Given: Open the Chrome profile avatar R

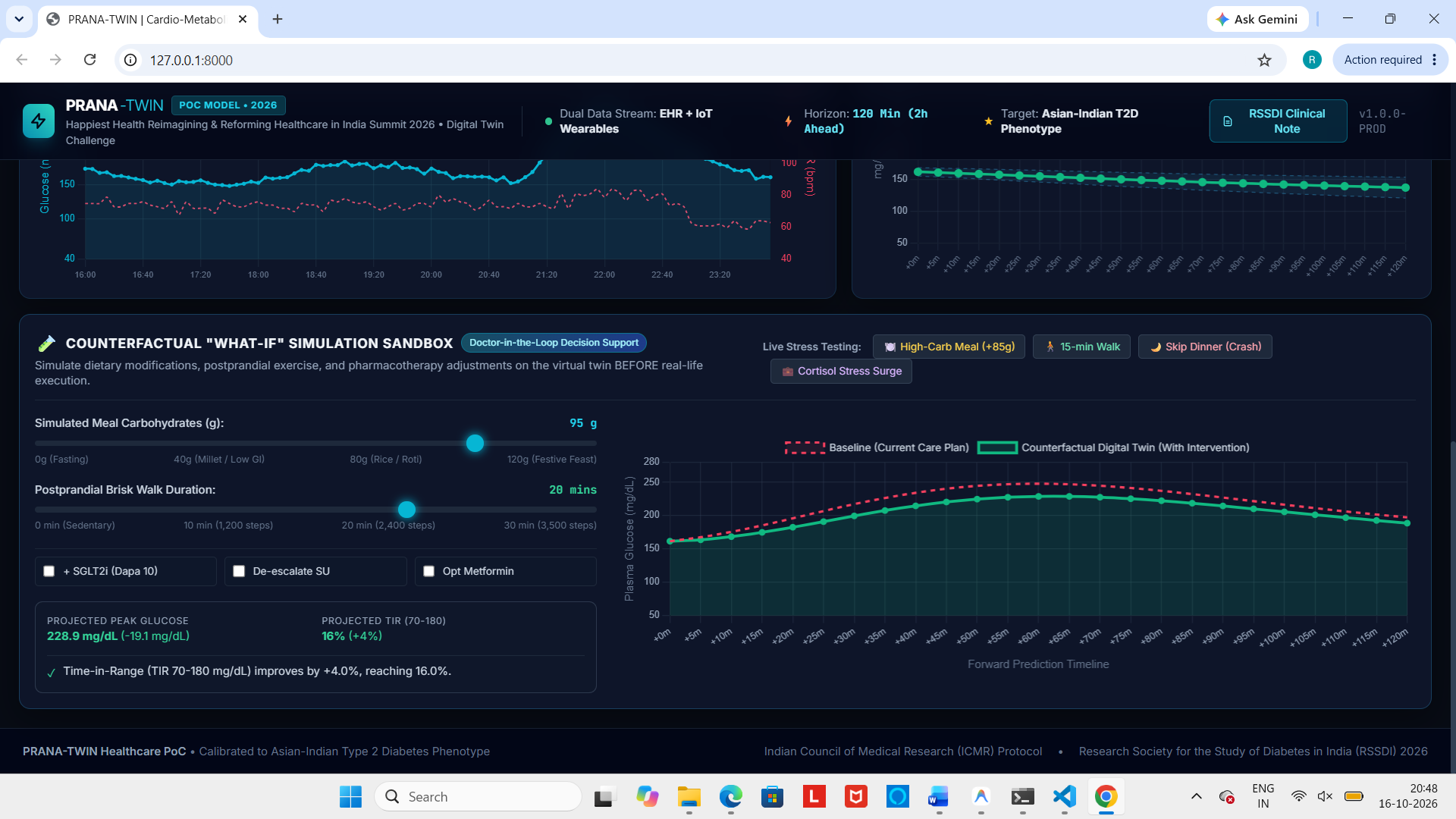Looking at the screenshot, I should pyautogui.click(x=1312, y=60).
